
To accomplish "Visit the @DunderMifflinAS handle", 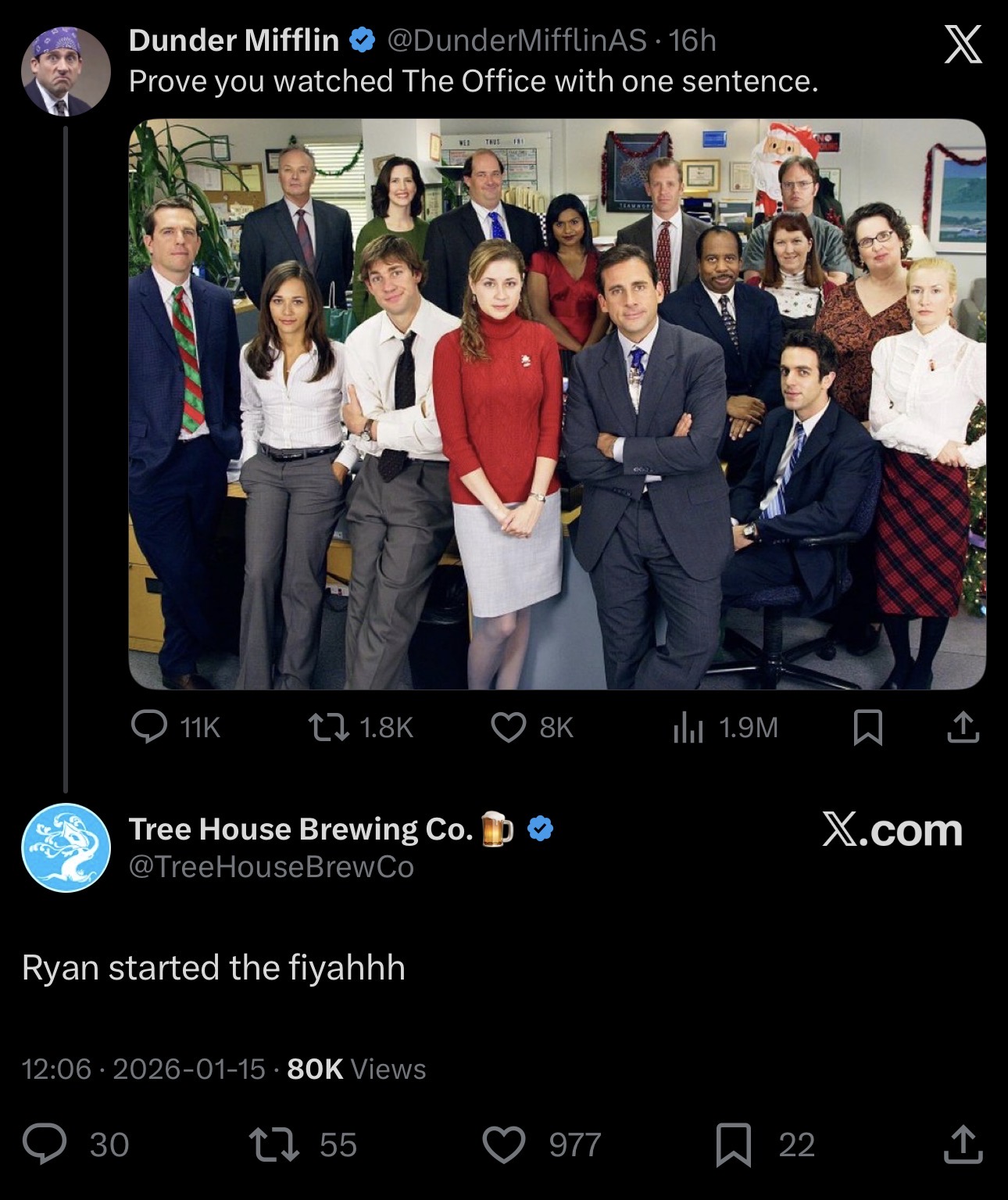I will [517, 41].
